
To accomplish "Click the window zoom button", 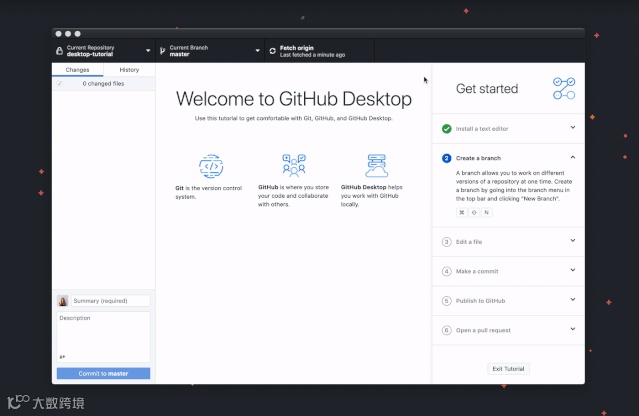I will pos(77,34).
